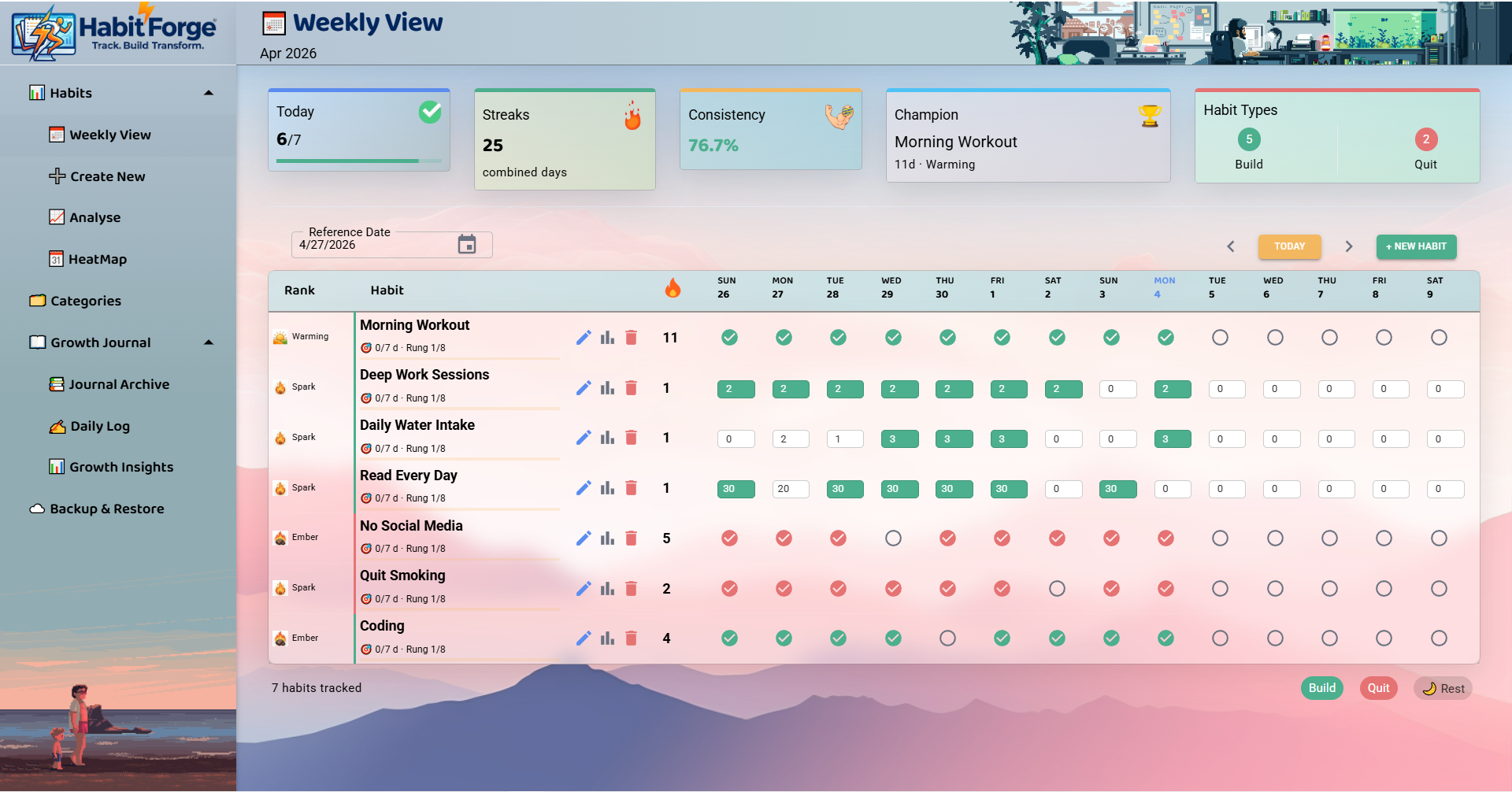Image resolution: width=1512 pixels, height=792 pixels.
Task: Edit Read Every Day value 20 on Mon 27
Action: coord(790,489)
